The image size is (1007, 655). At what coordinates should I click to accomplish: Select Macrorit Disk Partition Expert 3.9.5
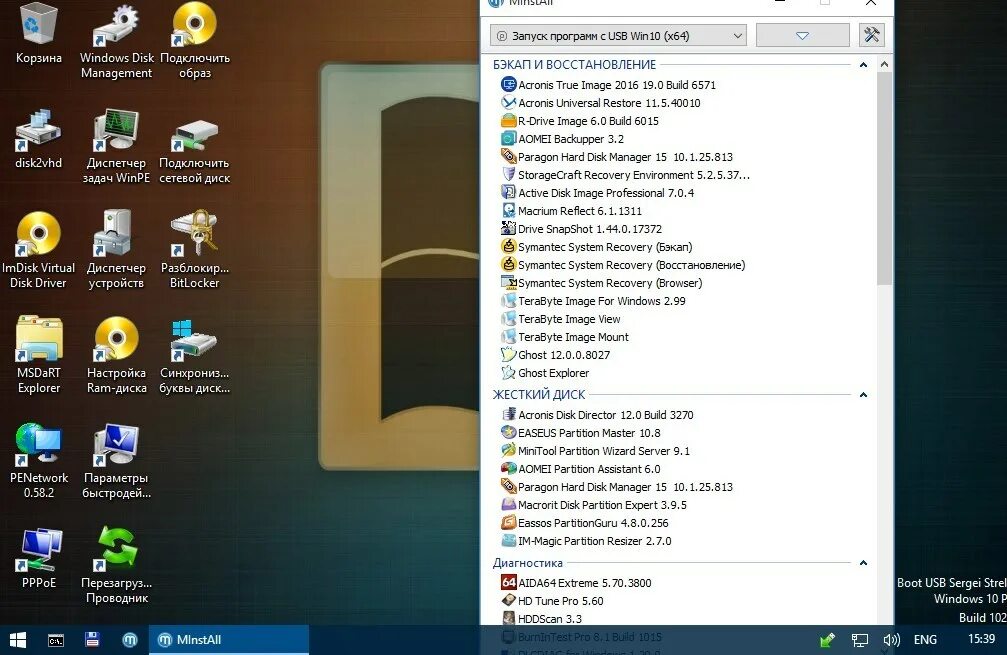(593, 505)
